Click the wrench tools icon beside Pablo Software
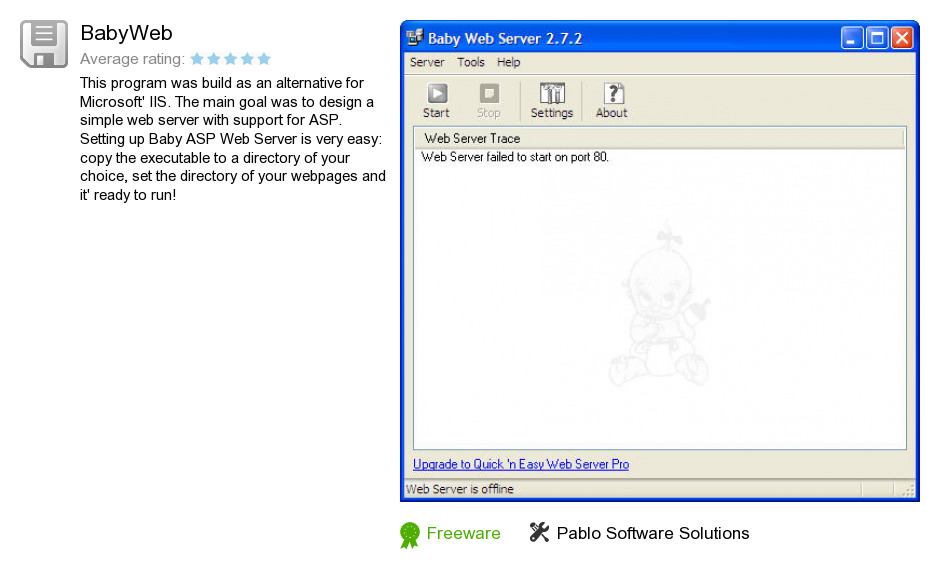Viewport: 940px width, 579px height. (539, 532)
